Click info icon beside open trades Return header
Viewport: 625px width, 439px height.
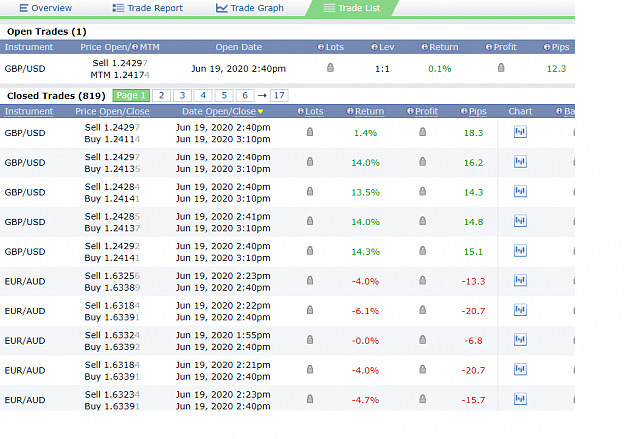[425, 47]
